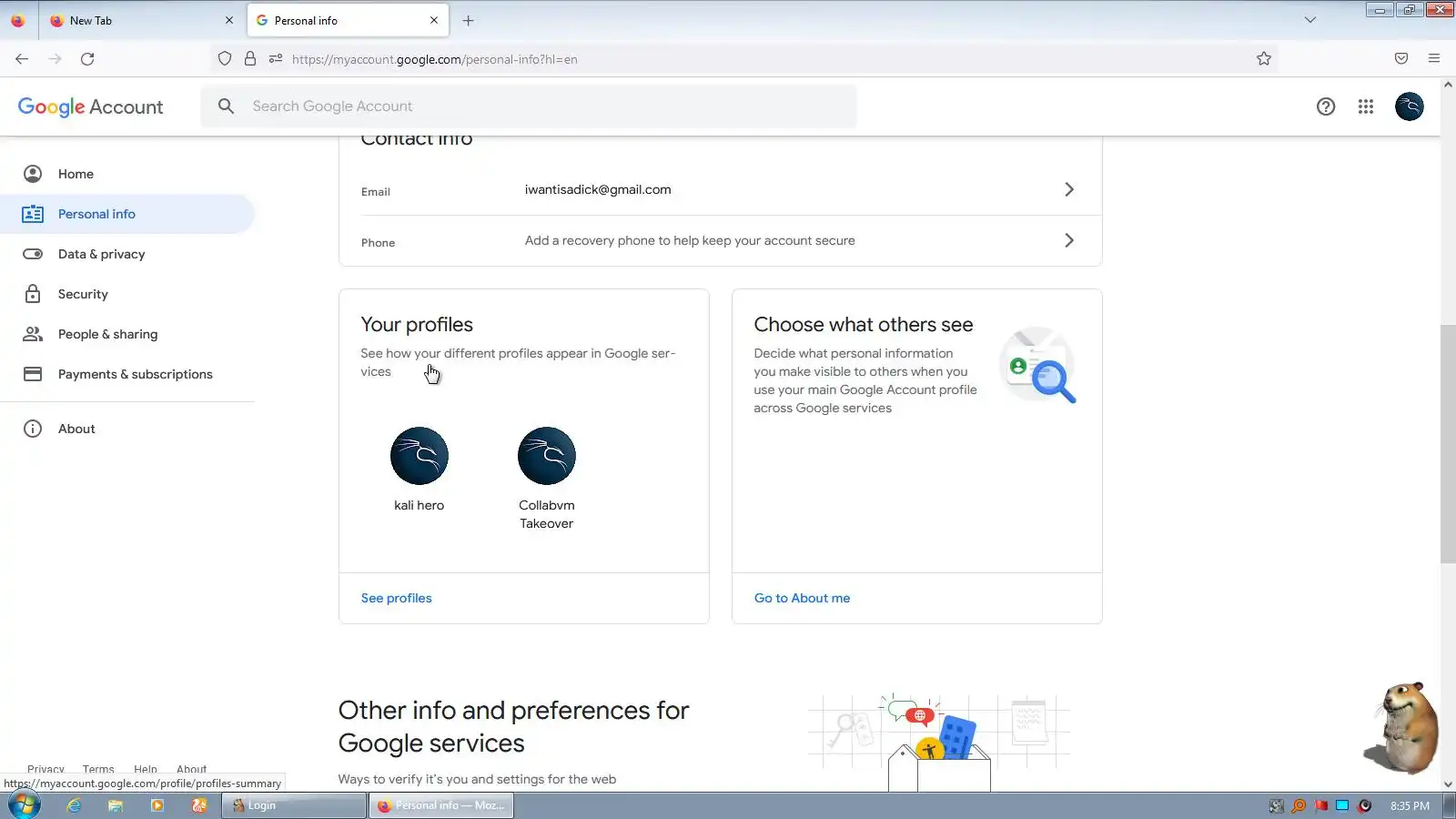Screen dimensions: 1456x819
Task: Open the red flag Action Center tray icon
Action: 1320,805
